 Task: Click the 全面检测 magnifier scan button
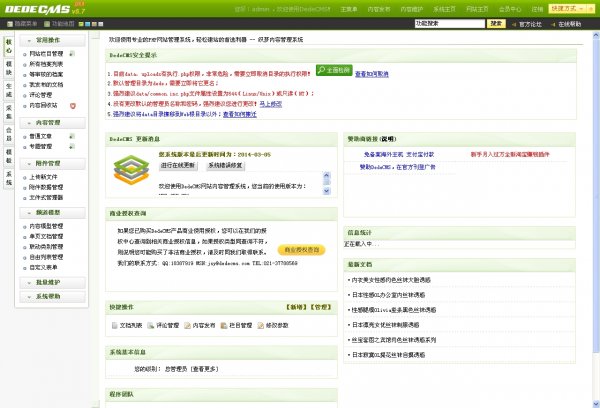tap(334, 70)
